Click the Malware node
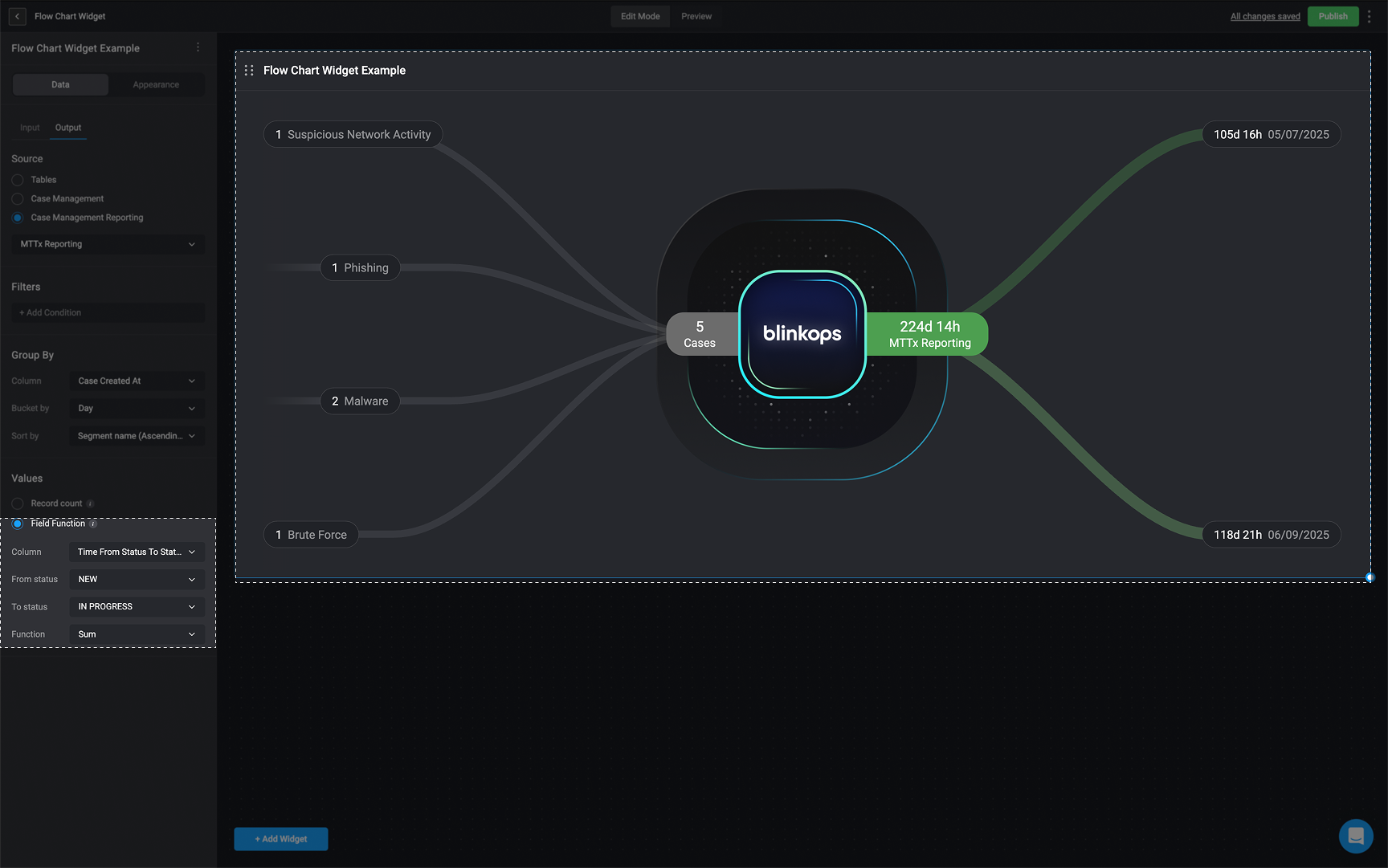The image size is (1388, 868). [x=360, y=401]
